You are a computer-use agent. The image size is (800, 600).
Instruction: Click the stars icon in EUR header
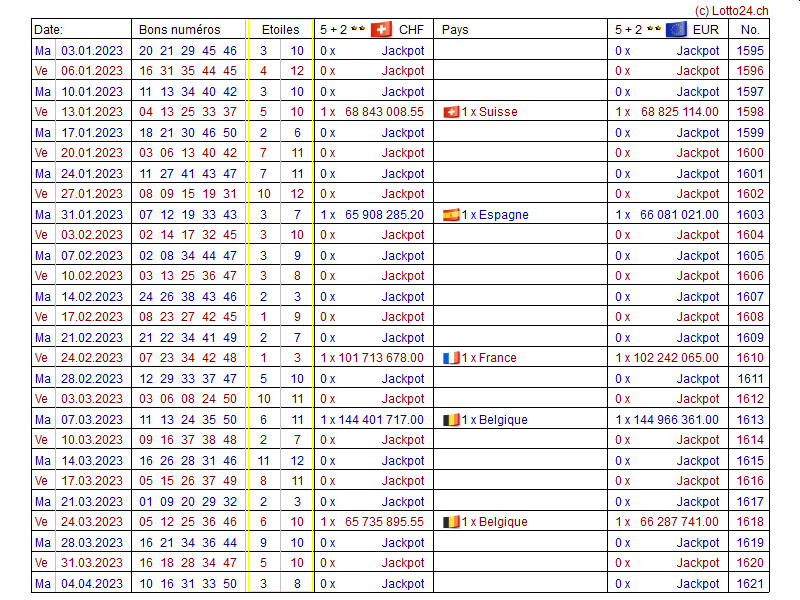(653, 30)
